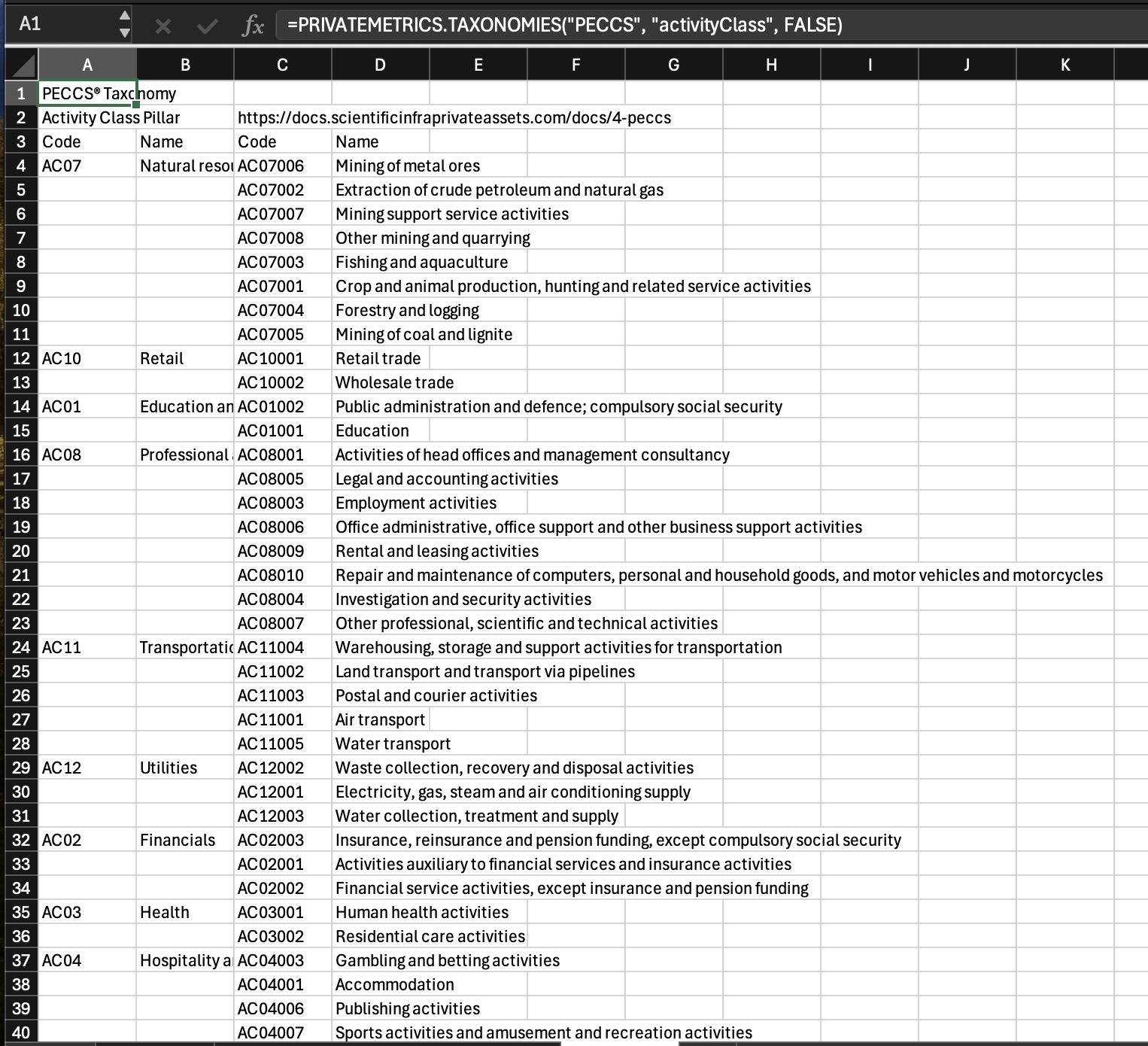Viewport: 1148px width, 1046px height.
Task: Open the docs.scientificinfraprivateassets.com URL cell
Action: point(454,117)
